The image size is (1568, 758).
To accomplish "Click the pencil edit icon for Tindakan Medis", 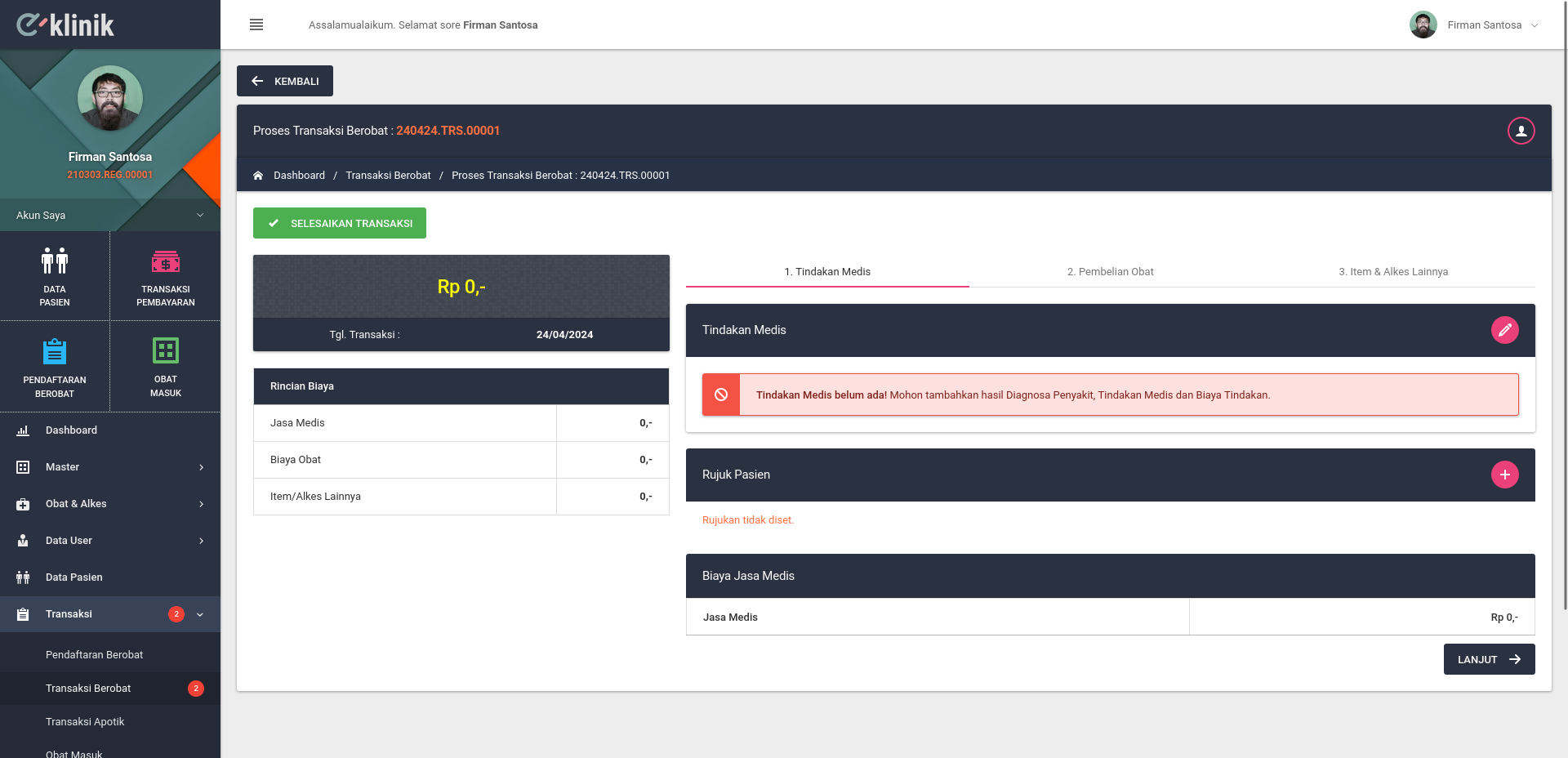I will coord(1505,330).
